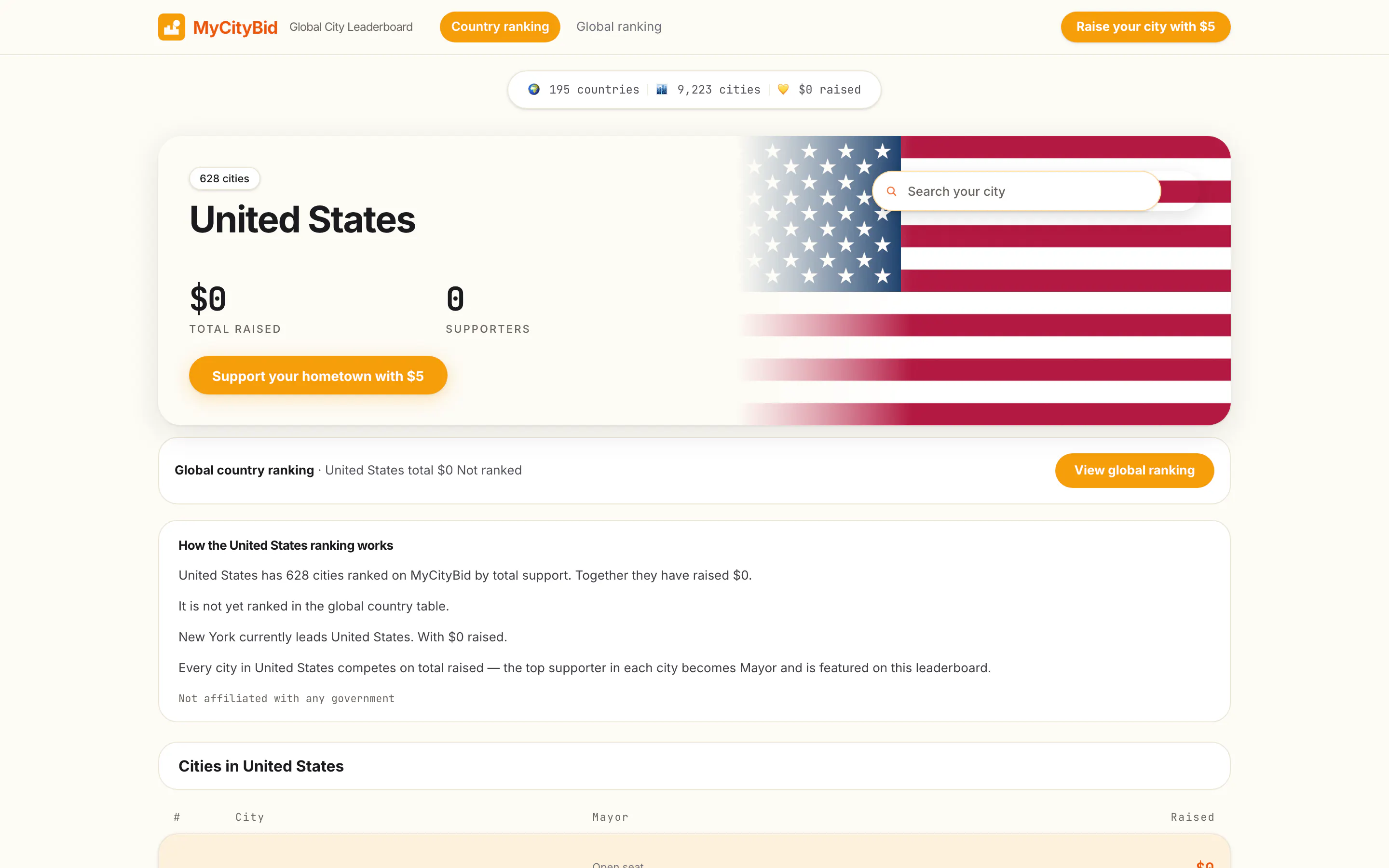Click the 195 countries stat
This screenshot has height=868, width=1389.
(x=594, y=90)
